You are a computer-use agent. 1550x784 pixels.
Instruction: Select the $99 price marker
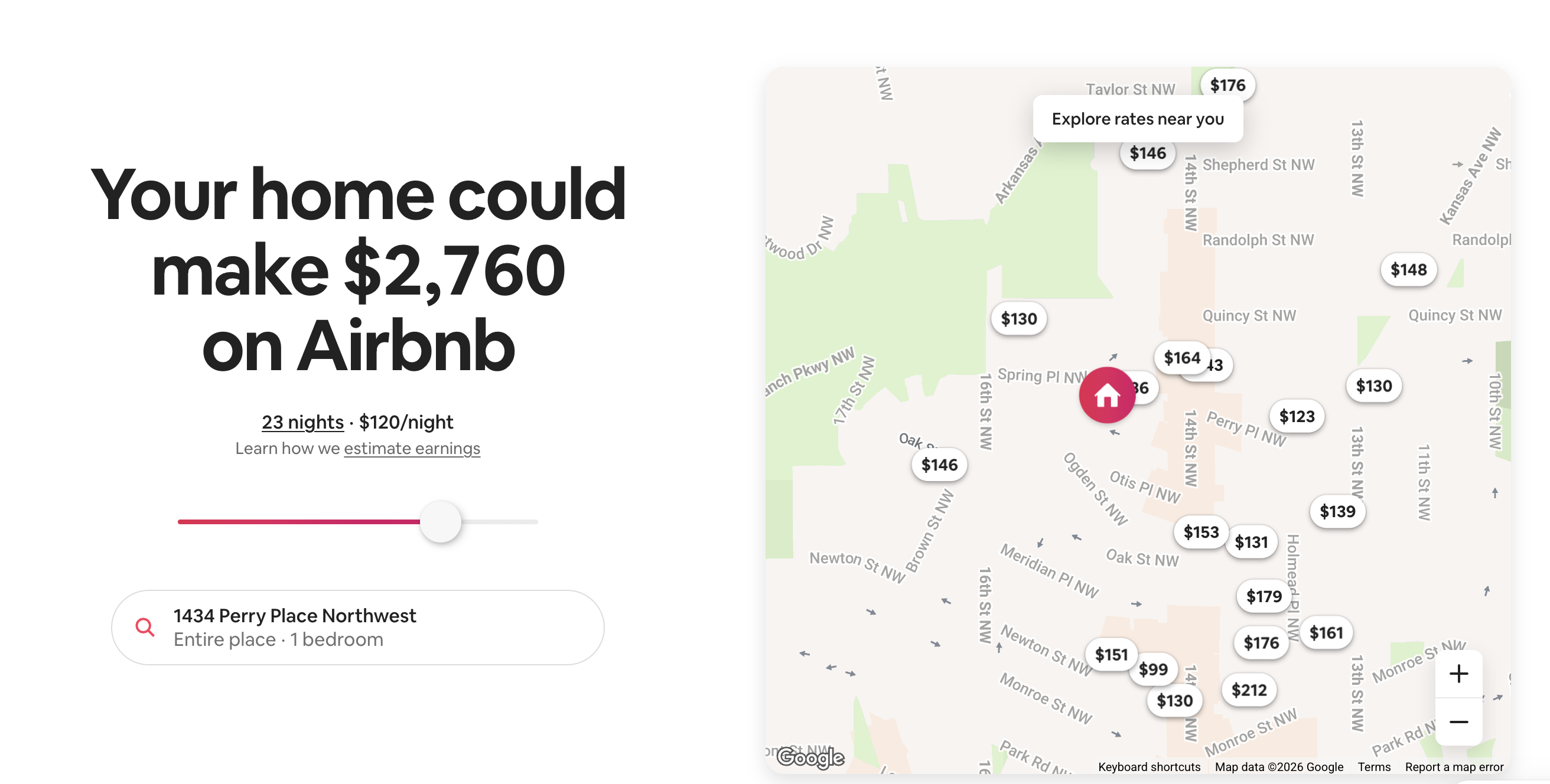click(1154, 668)
